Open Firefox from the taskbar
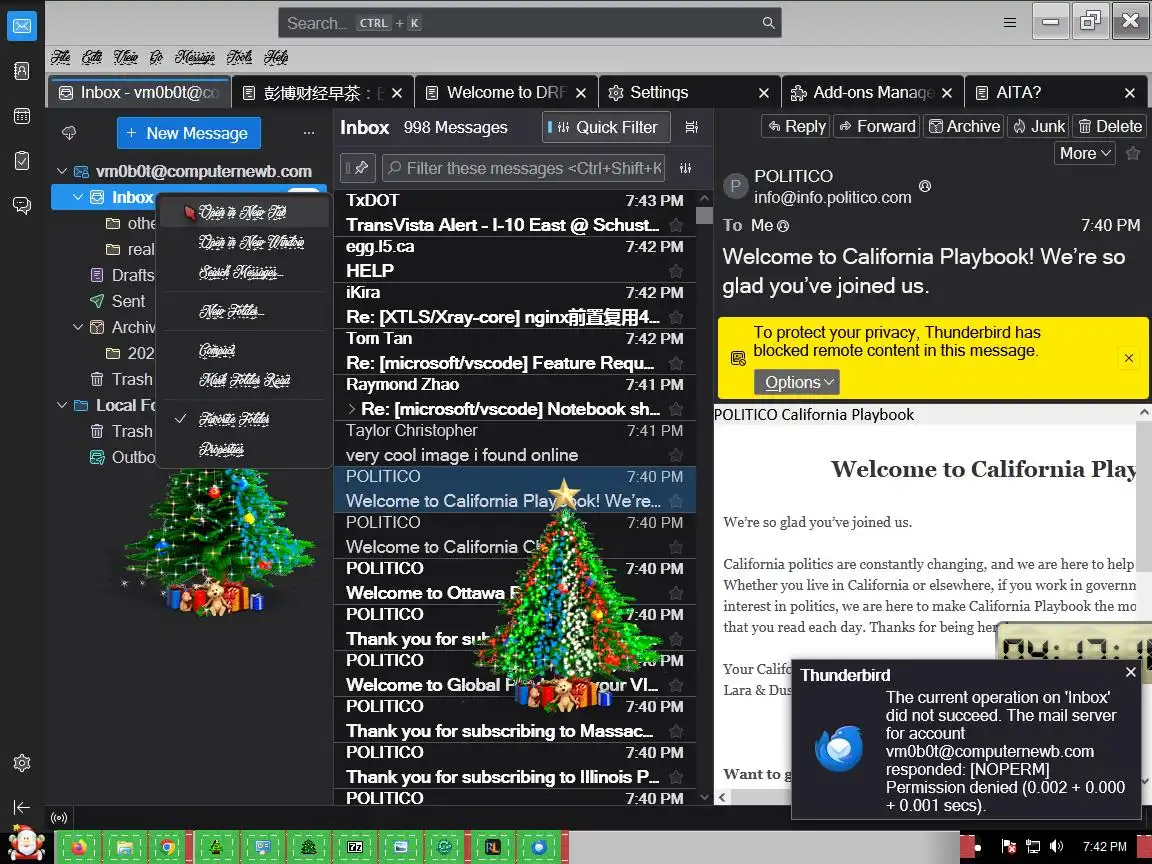Screen dimensions: 1152x864 (x=78, y=847)
